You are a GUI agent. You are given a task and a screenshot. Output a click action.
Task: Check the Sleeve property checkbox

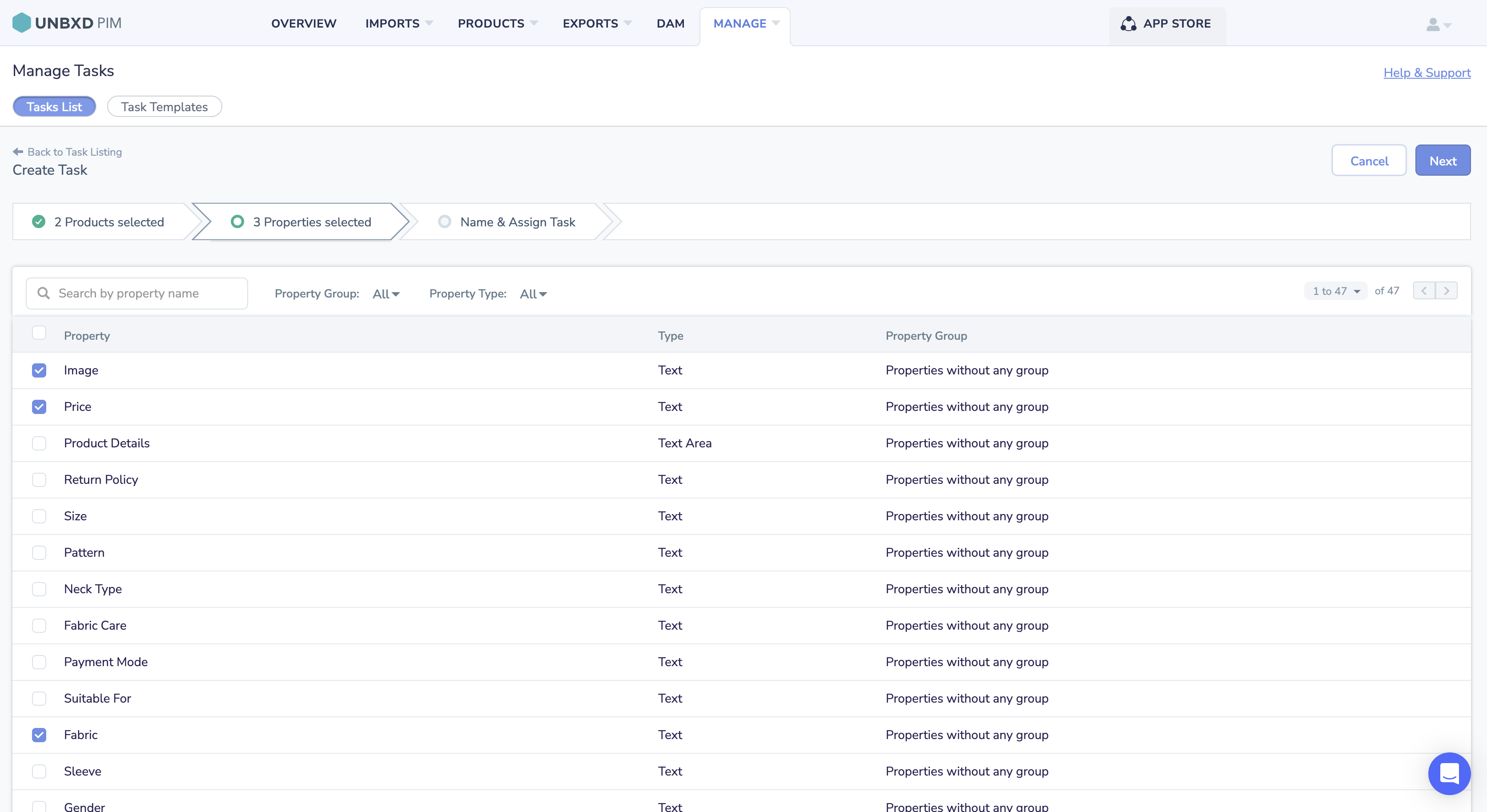click(39, 771)
